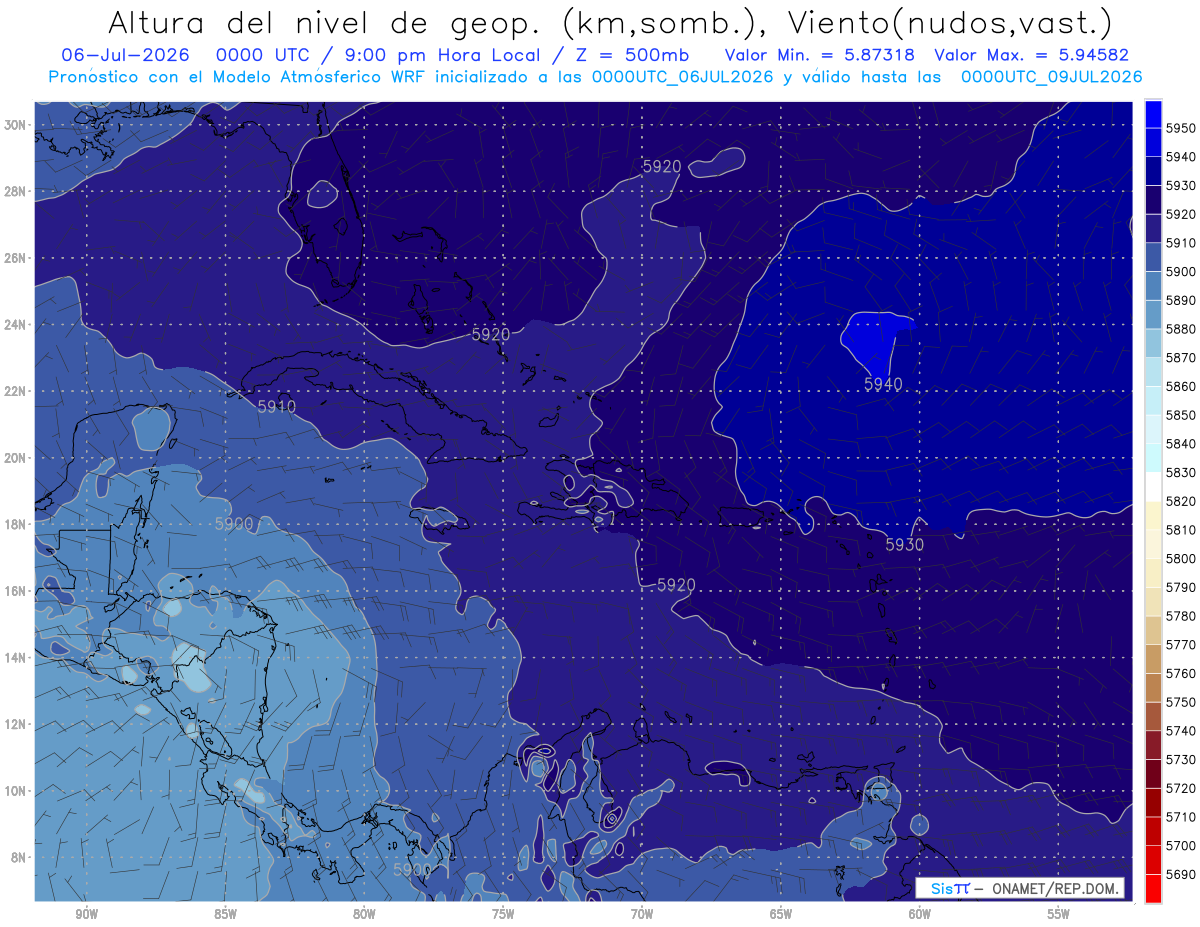
Task: Click the 8N latitude axis label
Action: pyautogui.click(x=19, y=857)
